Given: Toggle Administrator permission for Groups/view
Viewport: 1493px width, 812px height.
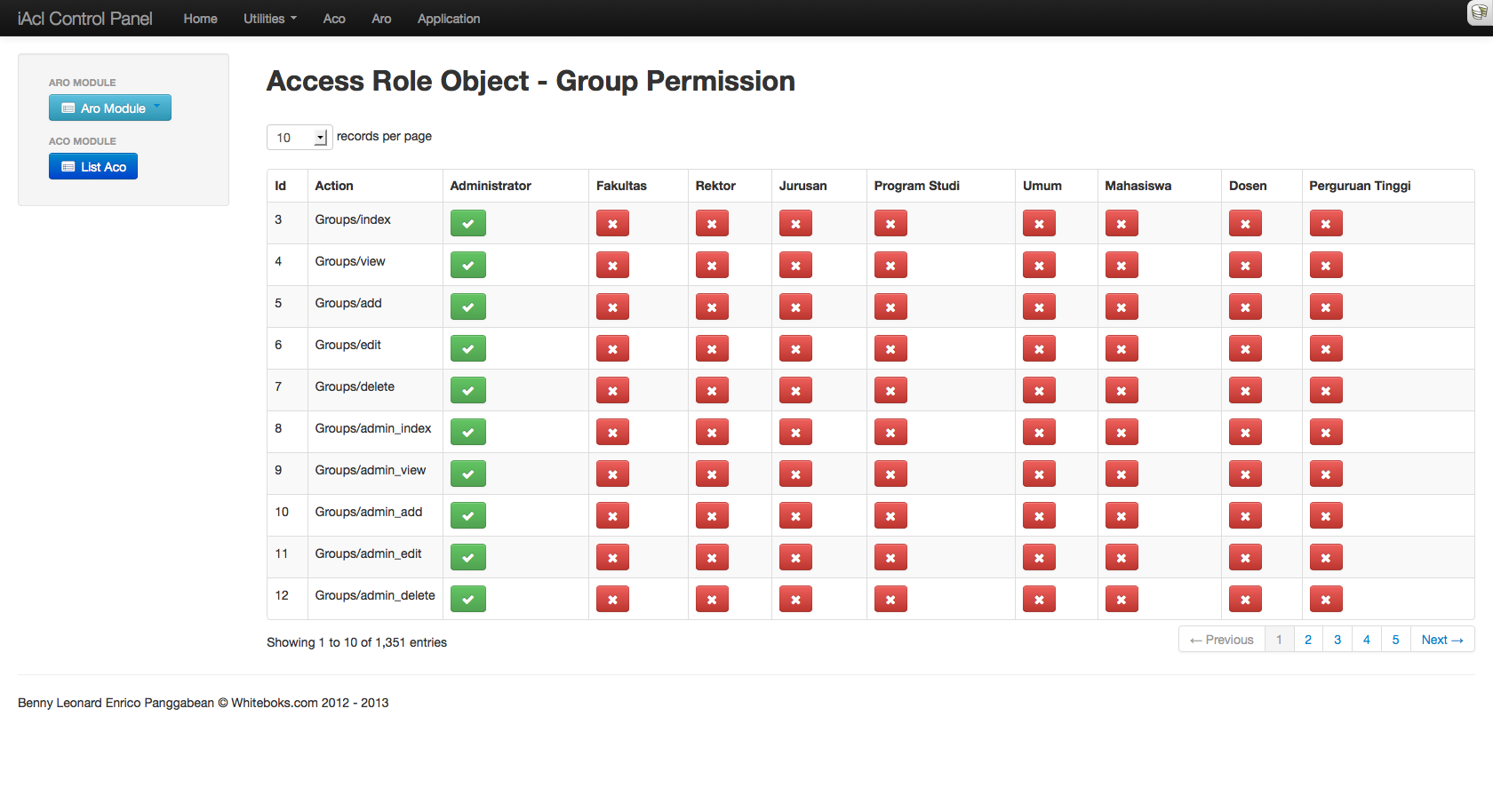Looking at the screenshot, I should (467, 265).
